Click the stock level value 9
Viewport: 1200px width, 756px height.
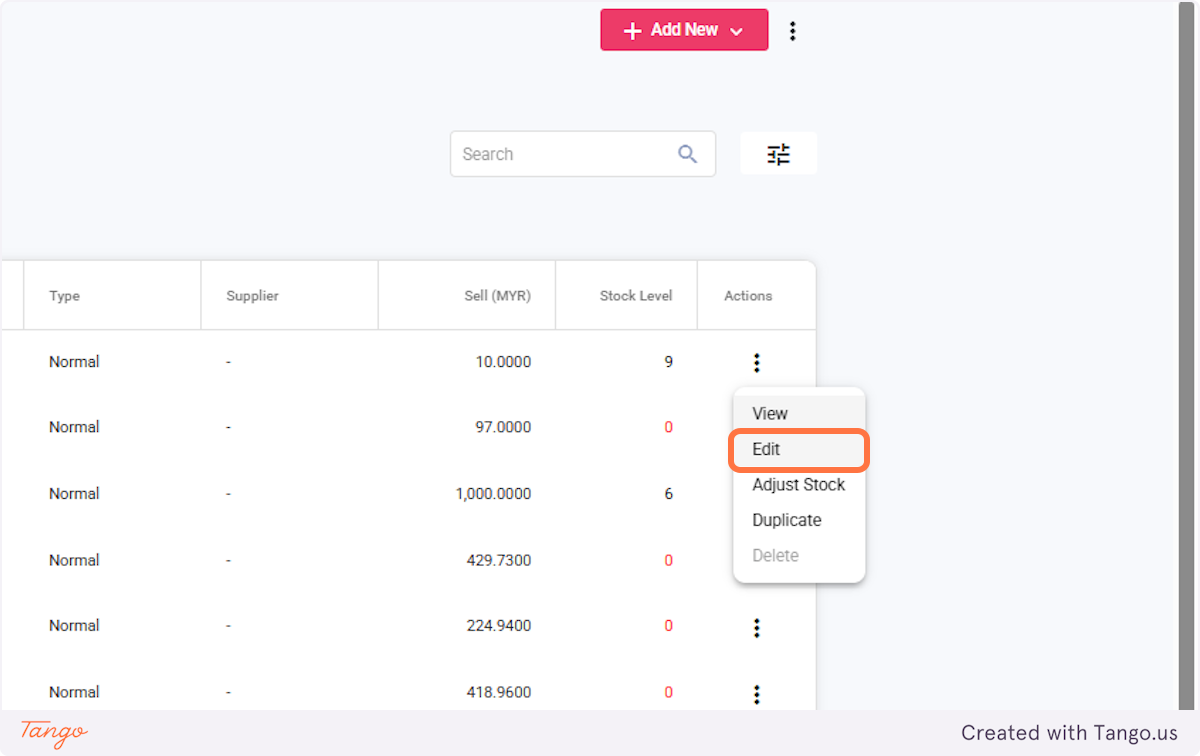(669, 362)
